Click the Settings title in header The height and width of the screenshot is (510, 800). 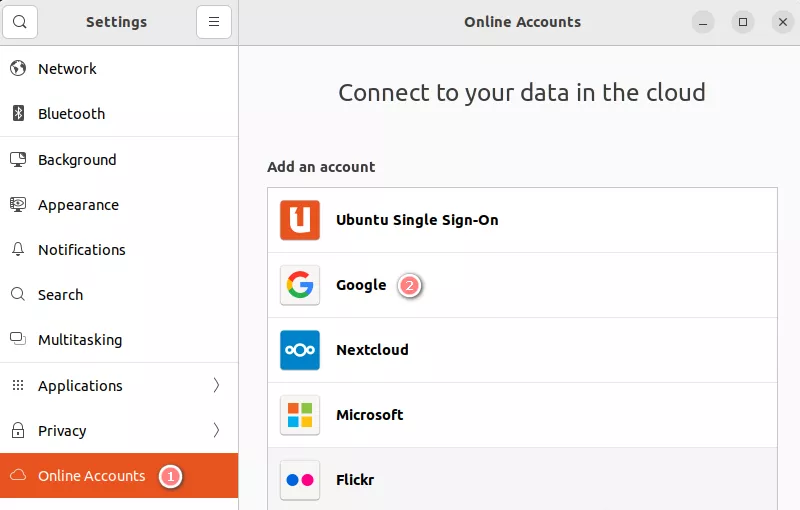pos(116,22)
